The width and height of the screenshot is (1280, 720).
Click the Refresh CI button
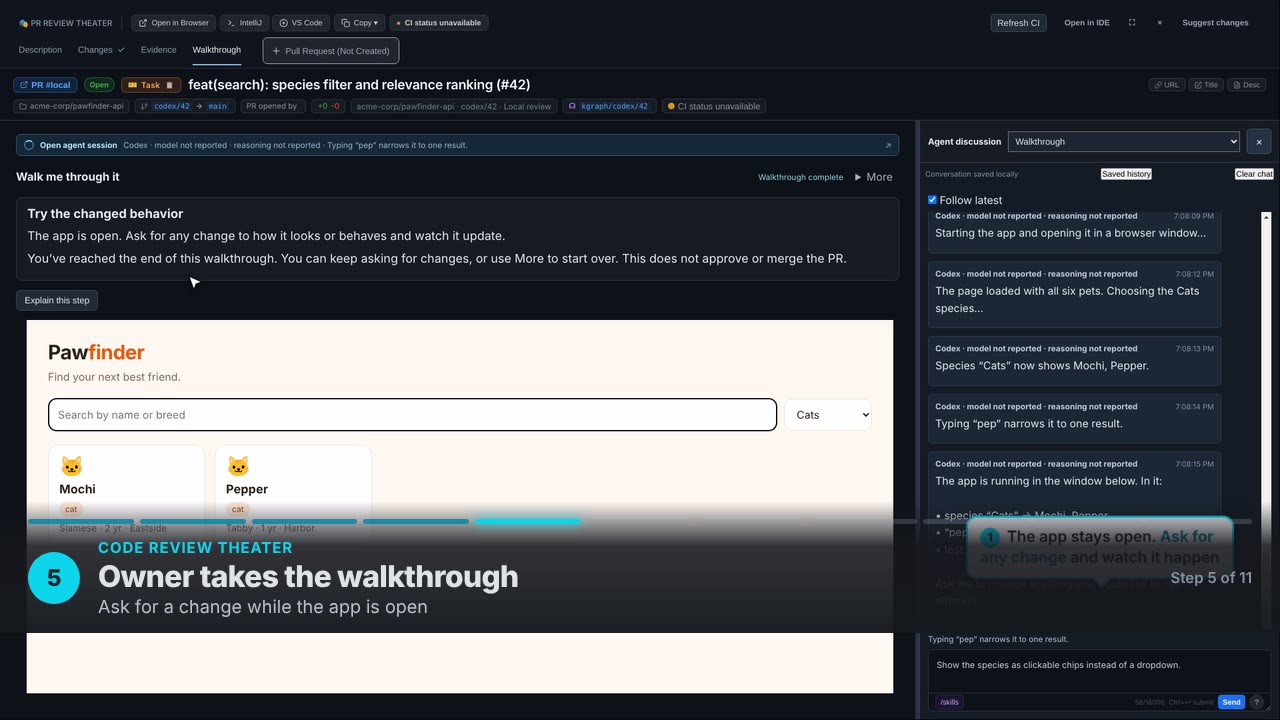click(1018, 23)
